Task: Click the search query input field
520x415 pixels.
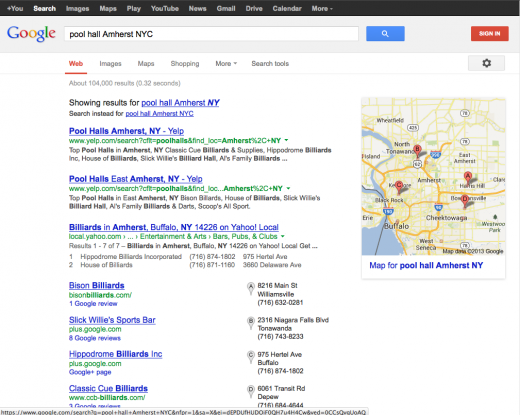Action: click(x=211, y=34)
